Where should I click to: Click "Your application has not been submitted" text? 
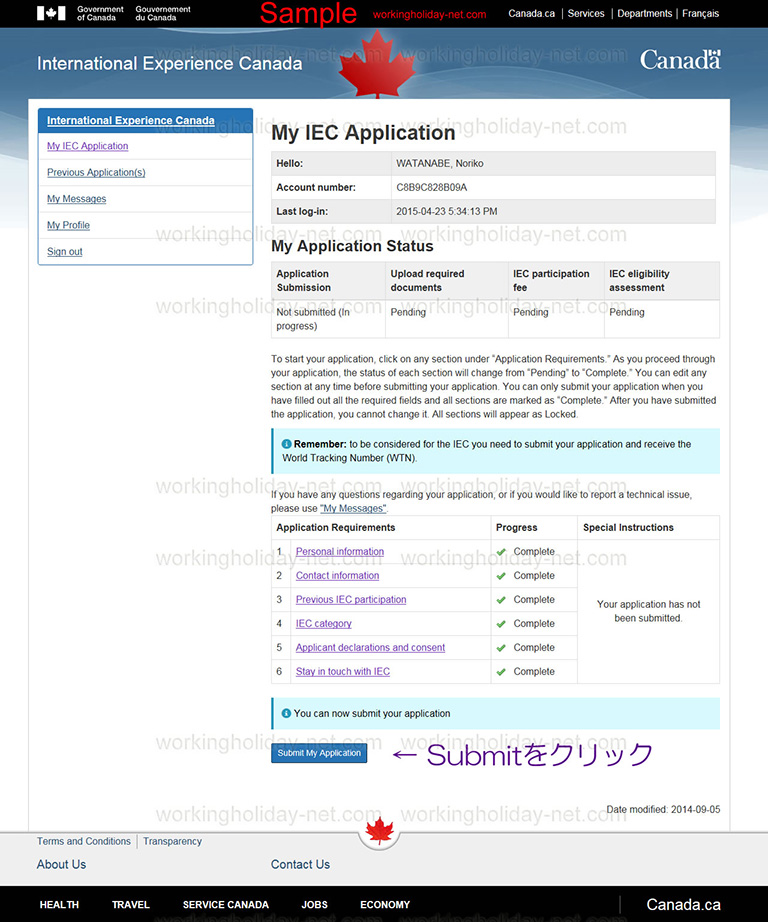[x=648, y=612]
